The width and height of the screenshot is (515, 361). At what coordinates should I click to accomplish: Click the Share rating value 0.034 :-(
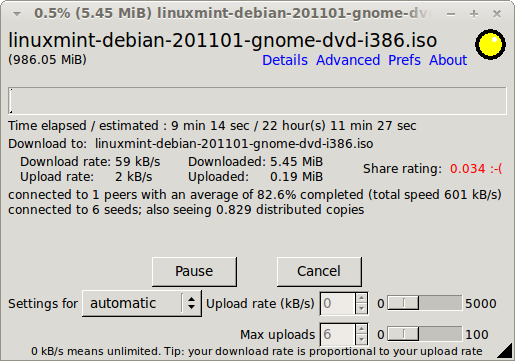[x=476, y=169]
